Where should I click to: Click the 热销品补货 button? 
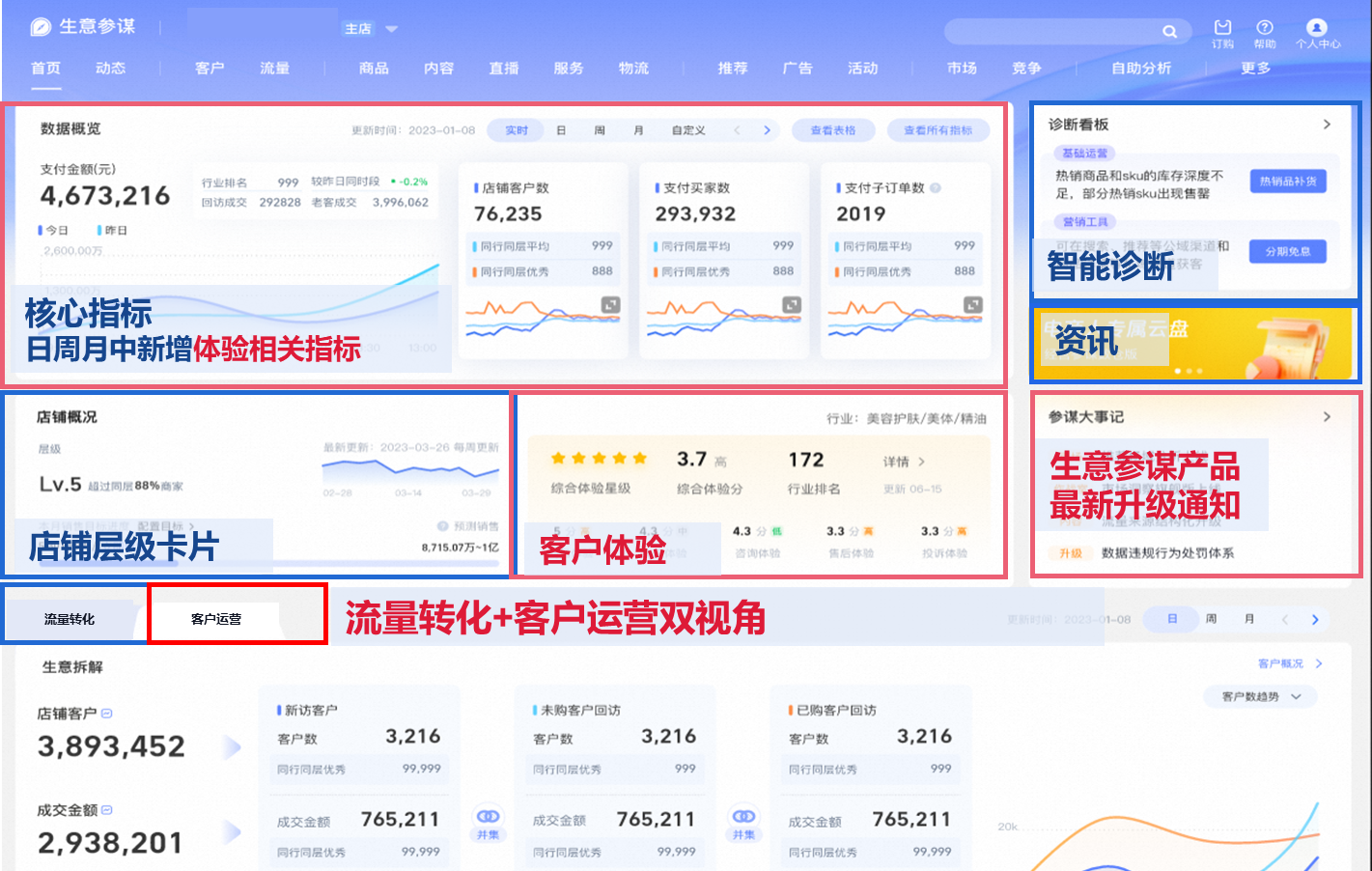tap(1288, 181)
